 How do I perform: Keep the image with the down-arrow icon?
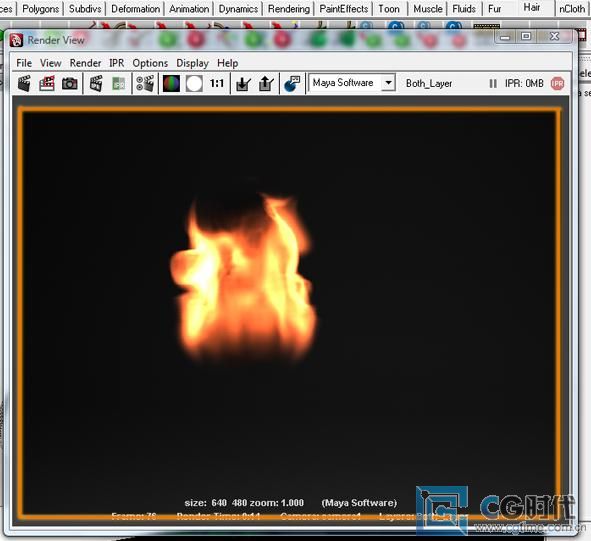click(243, 83)
